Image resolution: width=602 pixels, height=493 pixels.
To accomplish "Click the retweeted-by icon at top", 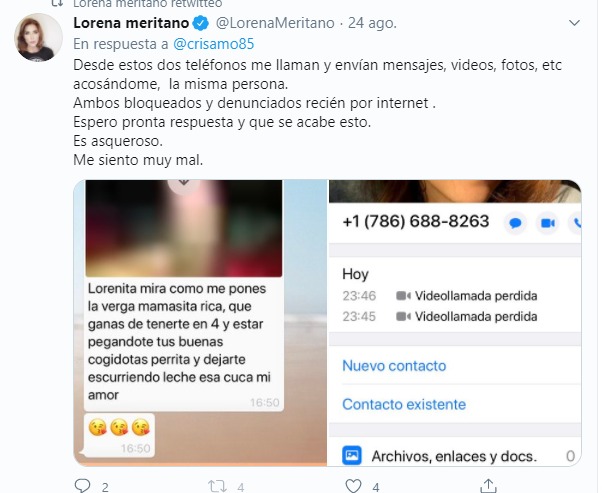I will point(57,3).
